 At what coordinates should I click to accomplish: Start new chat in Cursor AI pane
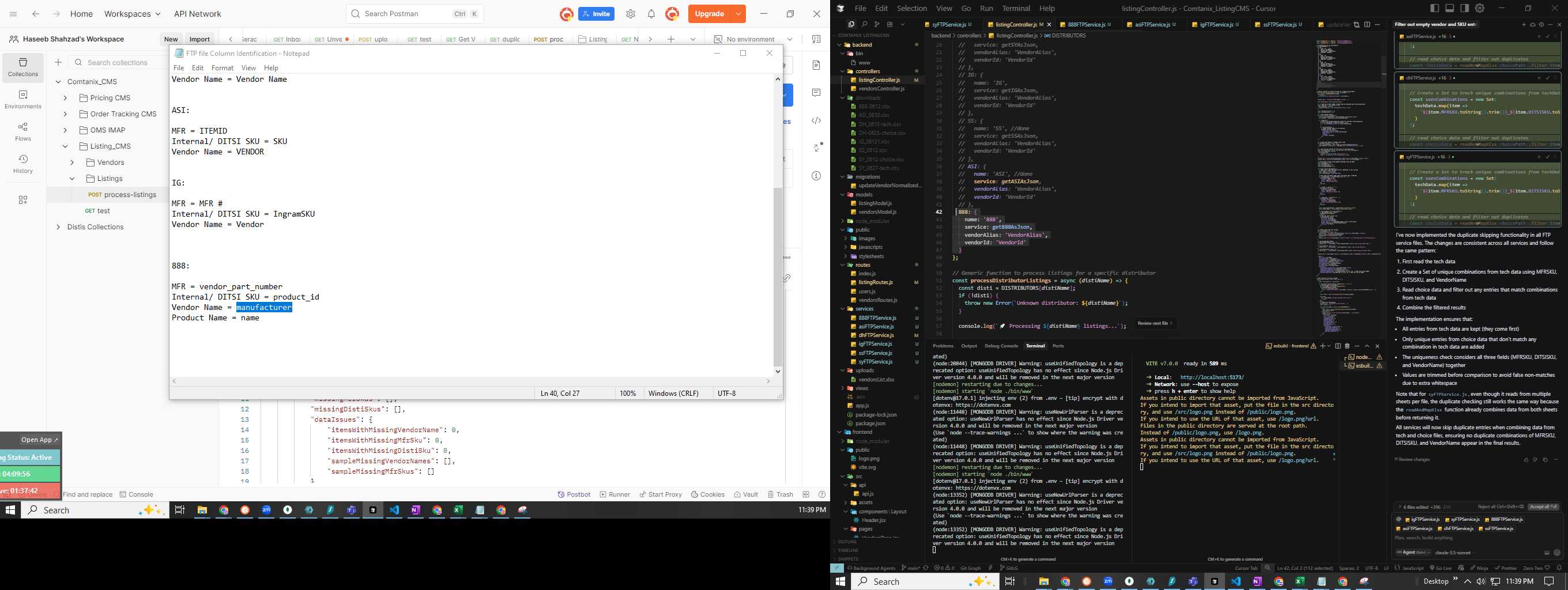click(1524, 24)
